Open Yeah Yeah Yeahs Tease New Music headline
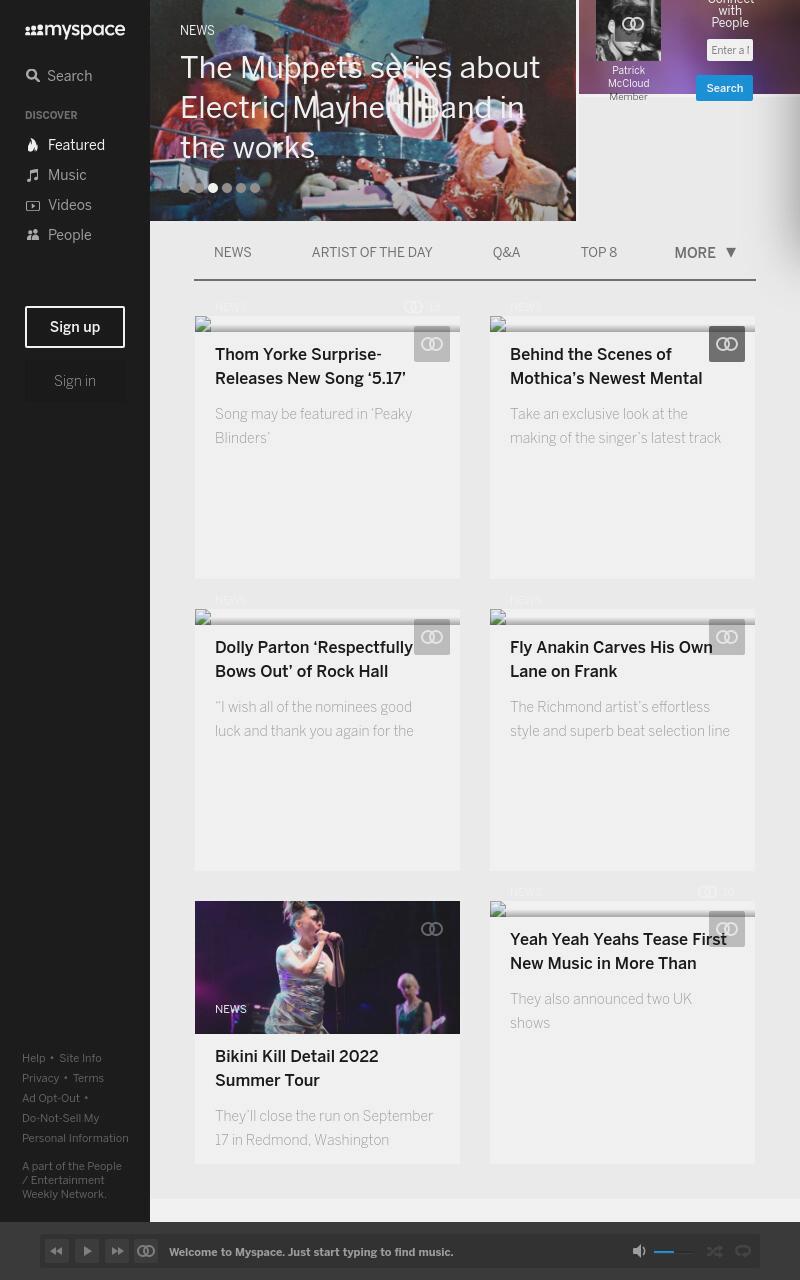Image resolution: width=800 pixels, height=1280 pixels. pos(618,951)
